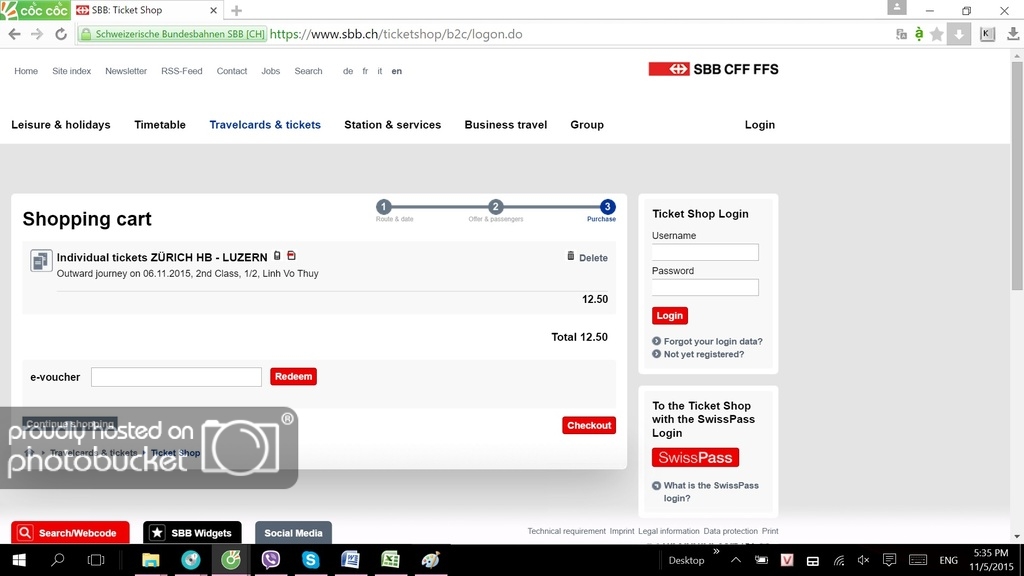The image size is (1024, 576).
Task: Click the Cốc Cốc browser logo
Action: click(x=35, y=10)
